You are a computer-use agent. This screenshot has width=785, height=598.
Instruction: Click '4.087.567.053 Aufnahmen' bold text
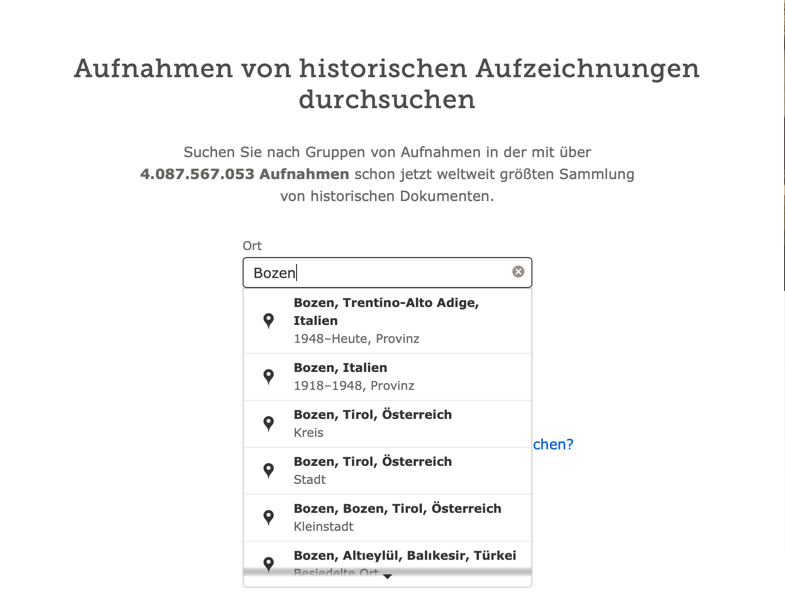click(244, 174)
